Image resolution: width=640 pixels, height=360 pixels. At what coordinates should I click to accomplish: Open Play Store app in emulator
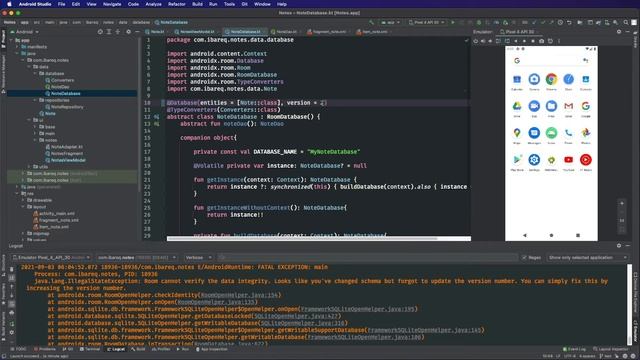coord(517,160)
